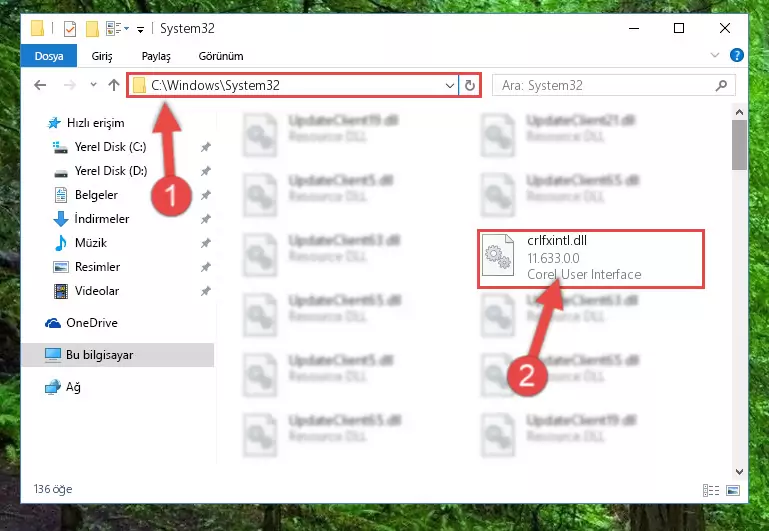Click the Back navigation arrow

click(x=40, y=85)
